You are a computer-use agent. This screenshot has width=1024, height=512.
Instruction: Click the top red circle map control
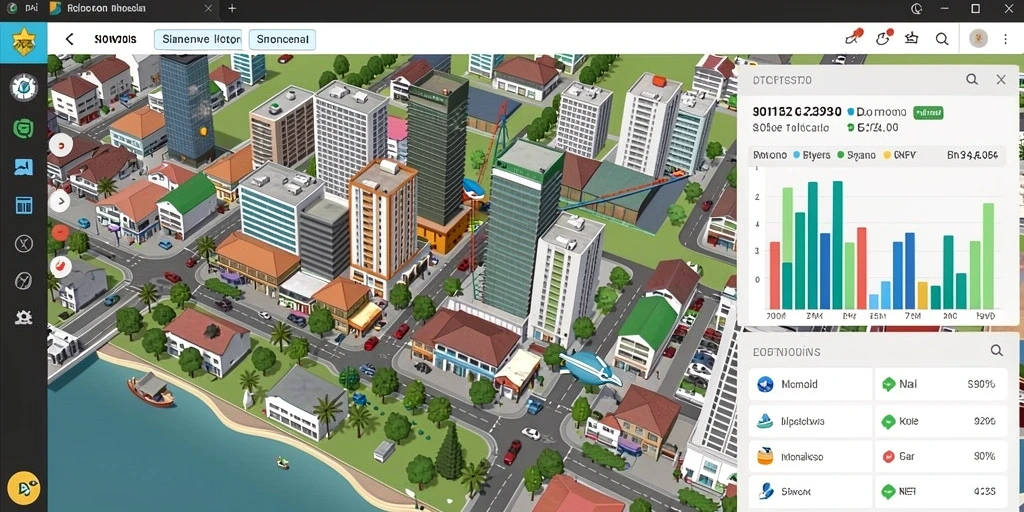60,146
